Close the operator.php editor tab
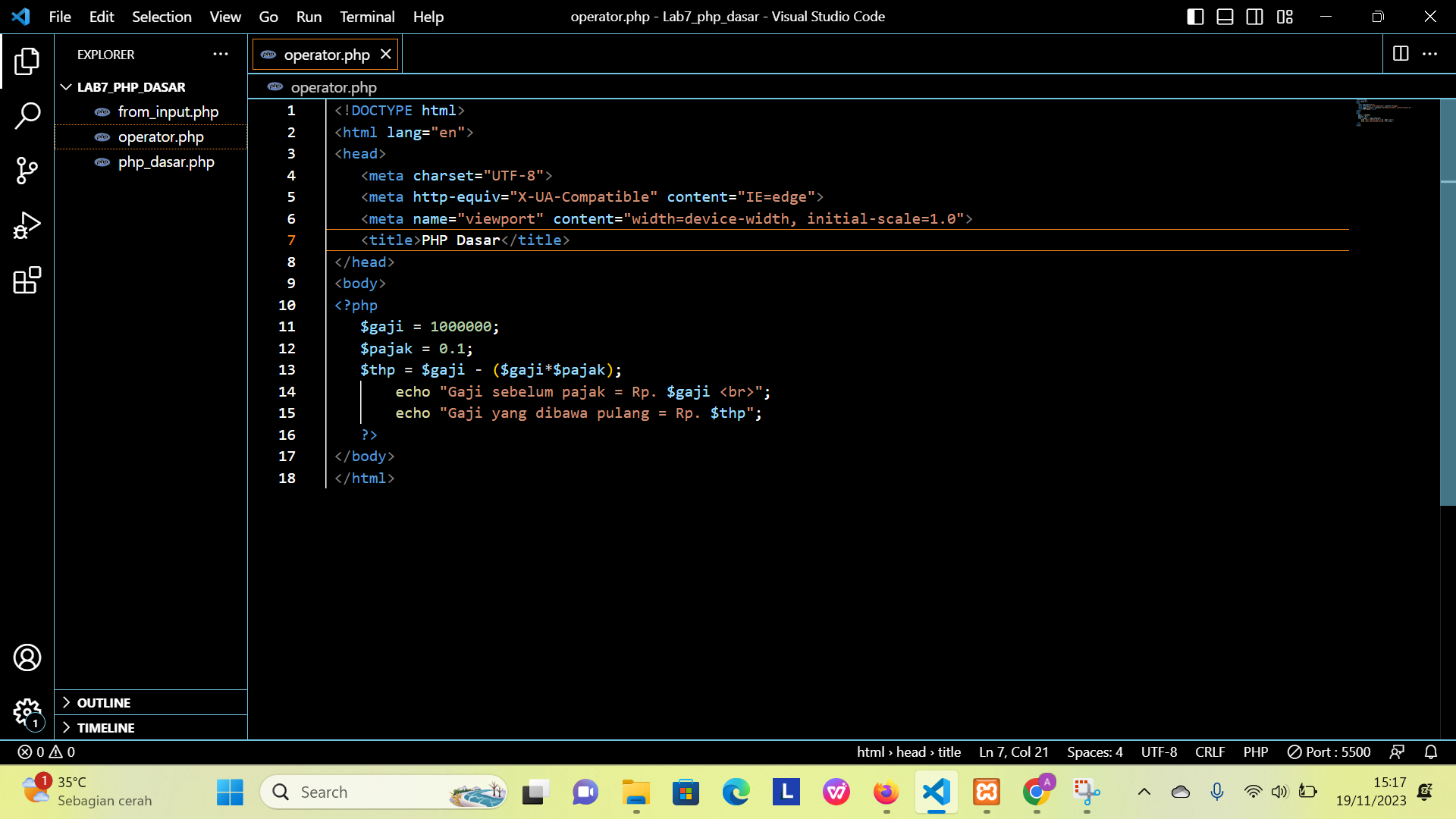The image size is (1456, 819). point(385,54)
